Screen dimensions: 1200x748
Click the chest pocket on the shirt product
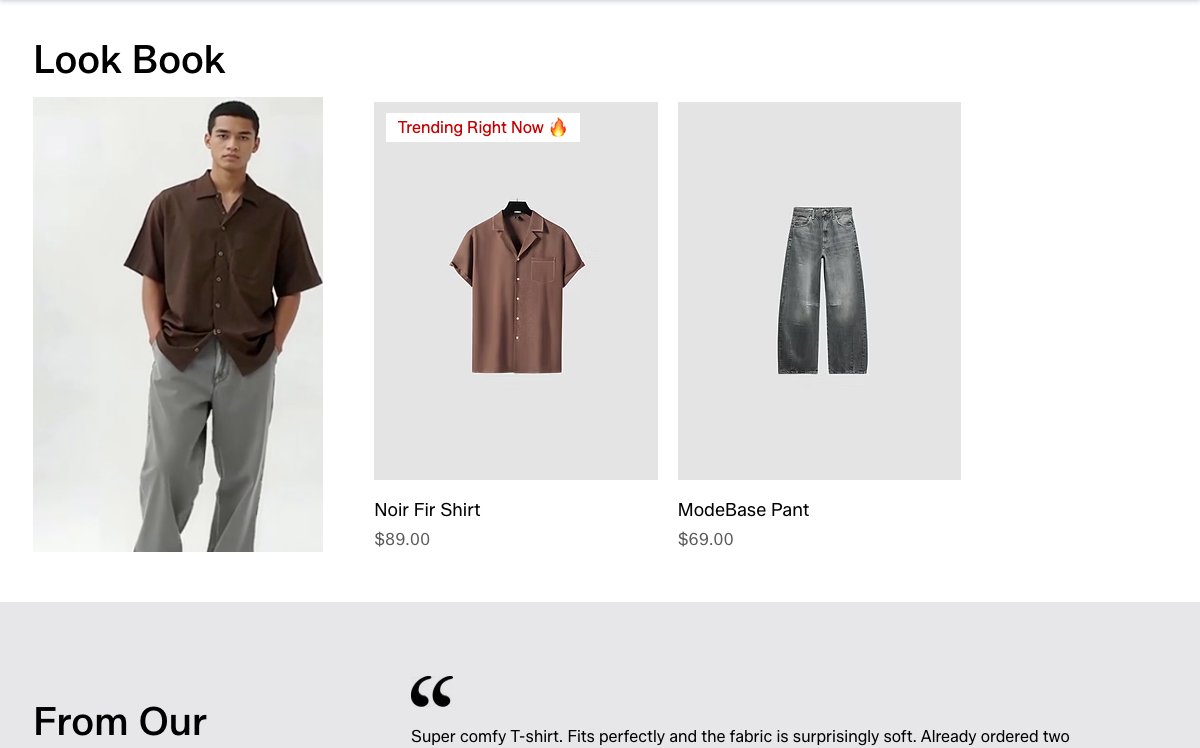[543, 270]
